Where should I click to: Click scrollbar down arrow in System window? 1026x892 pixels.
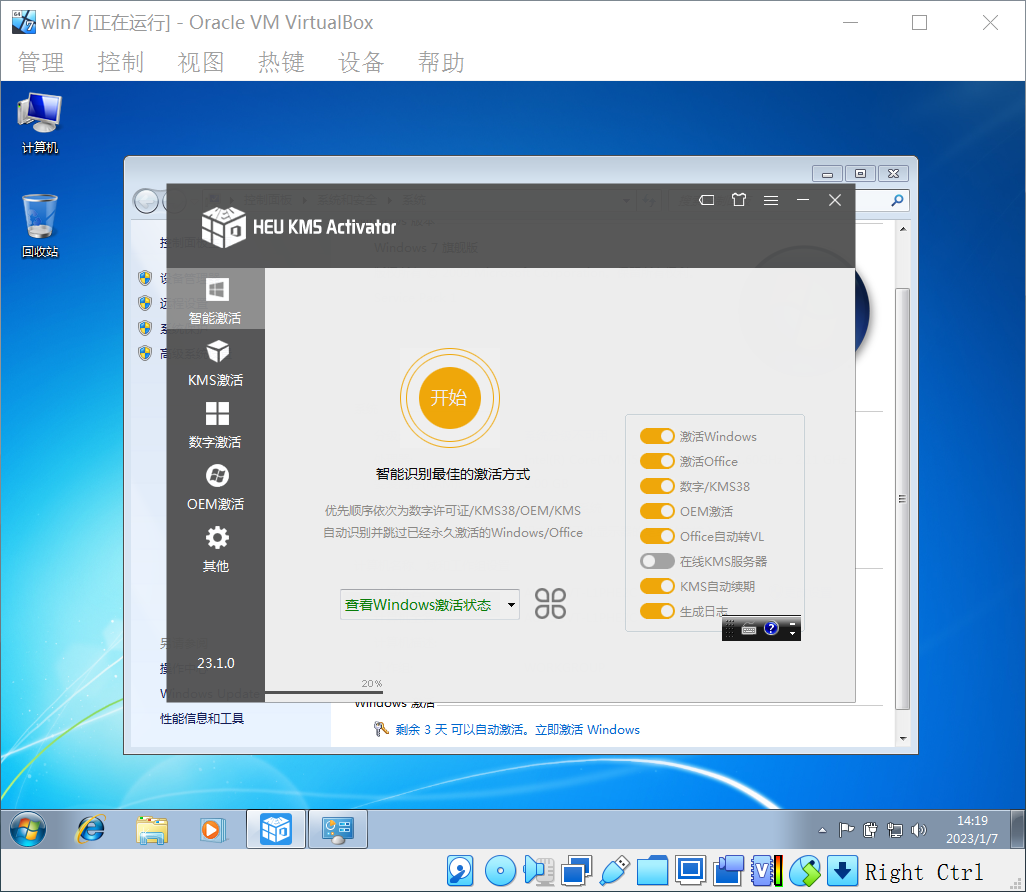tap(903, 738)
